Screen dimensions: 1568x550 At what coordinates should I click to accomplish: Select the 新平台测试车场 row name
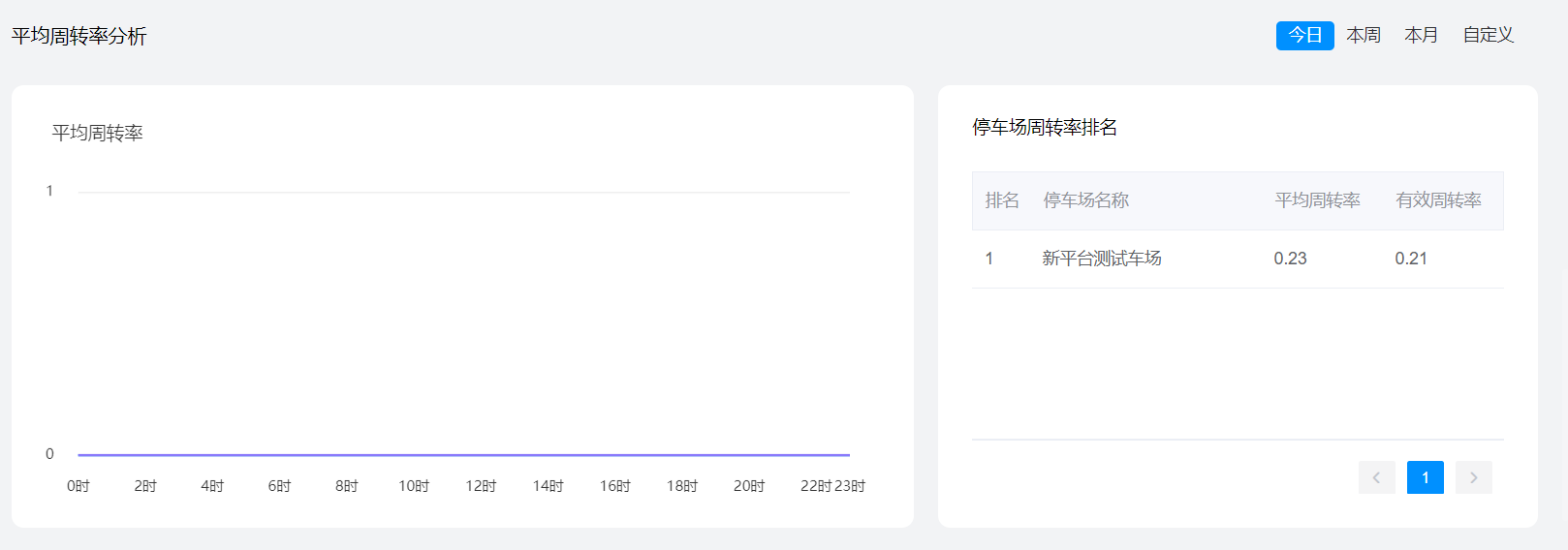pos(1101,259)
